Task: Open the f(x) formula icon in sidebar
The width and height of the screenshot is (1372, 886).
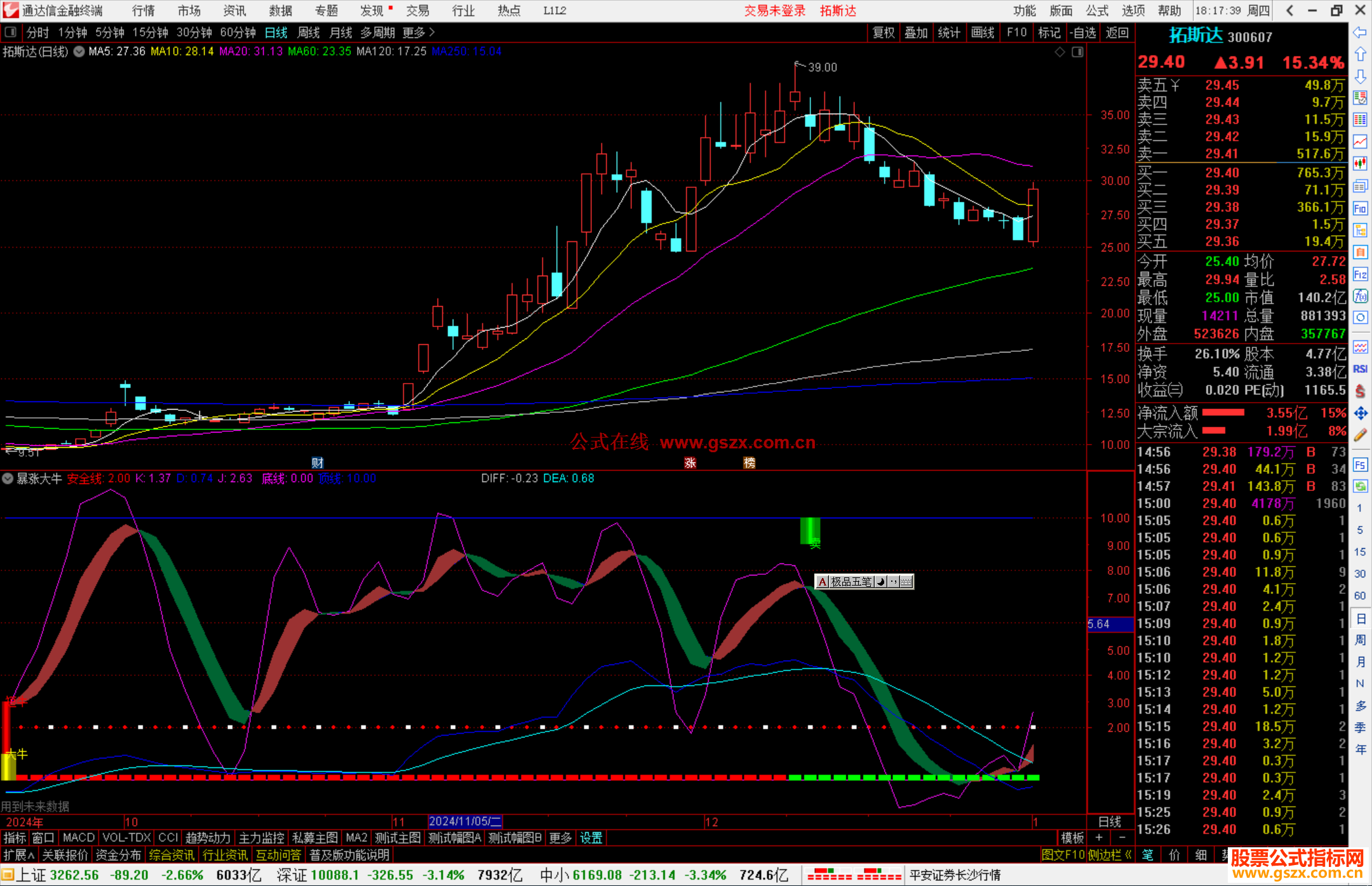Action: (x=1360, y=296)
